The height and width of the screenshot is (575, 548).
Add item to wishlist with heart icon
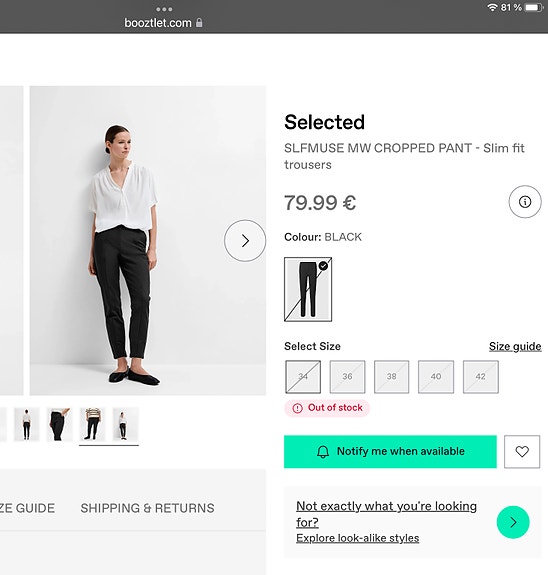(522, 451)
